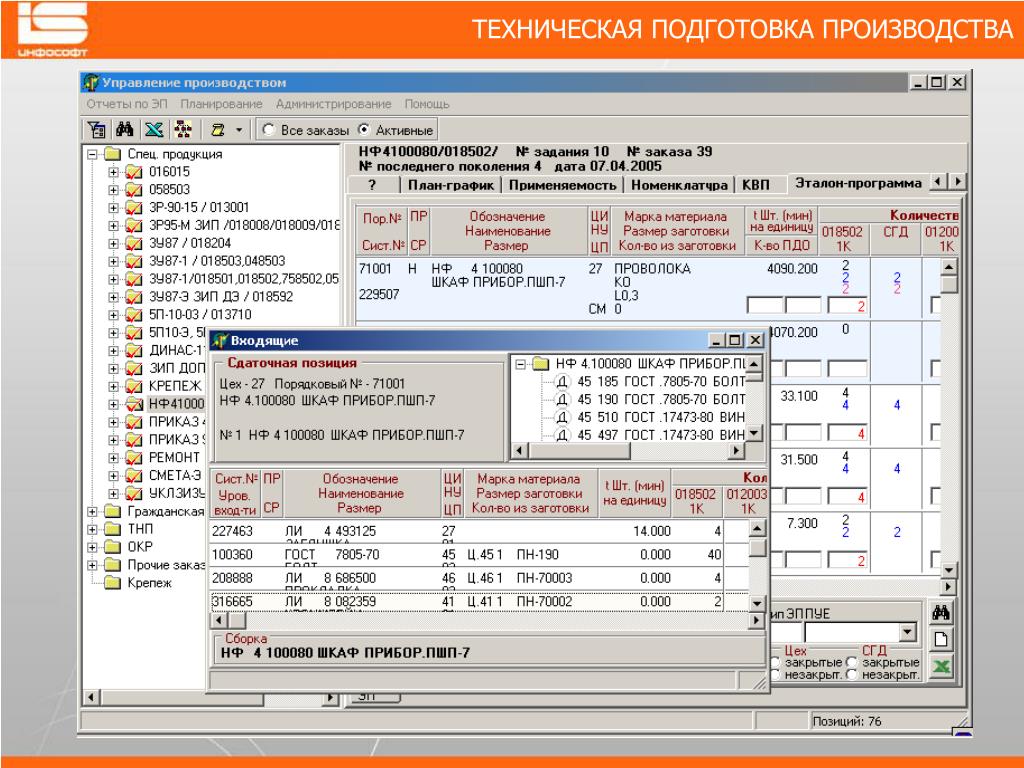1024x768 pixels.
Task: Click the 3У87 / 018204 folder icon
Action: (133, 243)
